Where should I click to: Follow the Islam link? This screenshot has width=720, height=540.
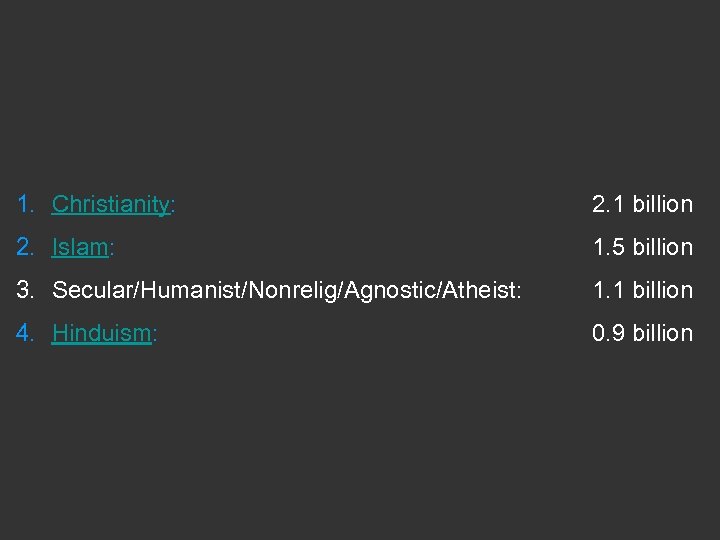point(79,247)
